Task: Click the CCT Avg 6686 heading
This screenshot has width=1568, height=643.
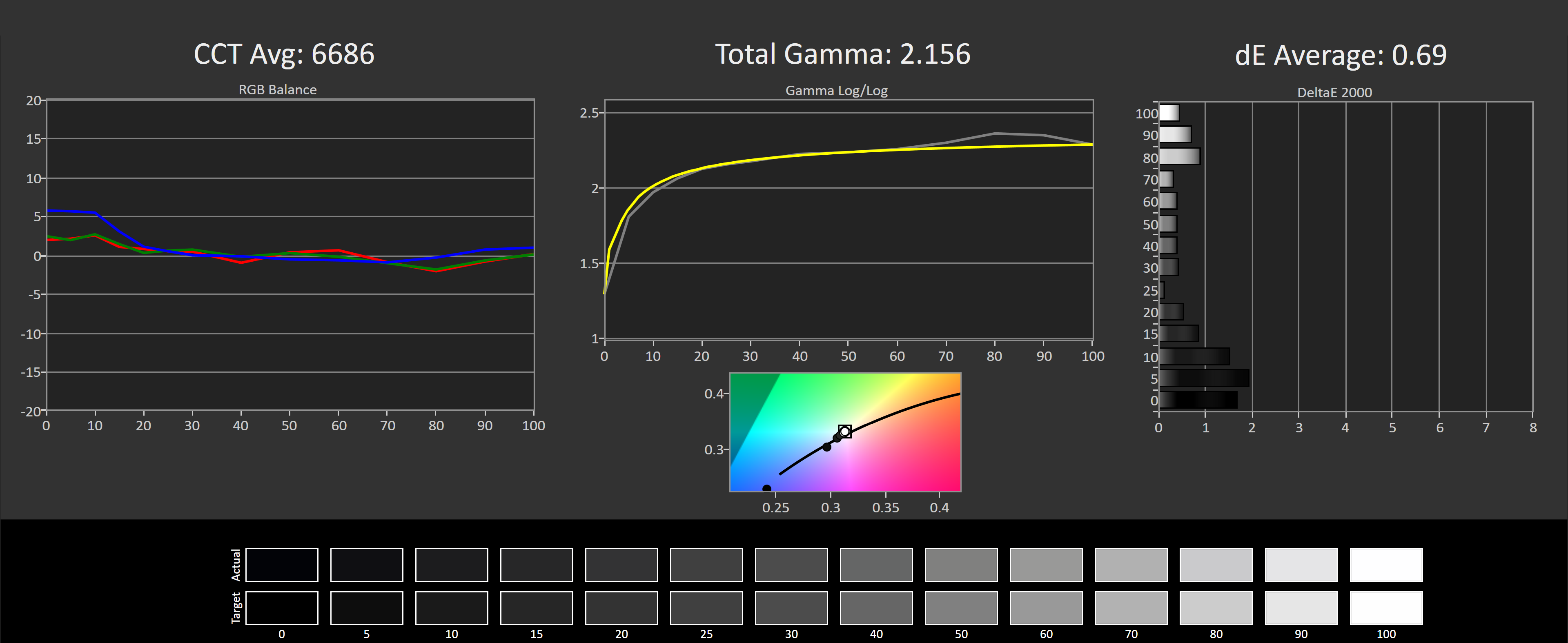Action: pos(284,54)
